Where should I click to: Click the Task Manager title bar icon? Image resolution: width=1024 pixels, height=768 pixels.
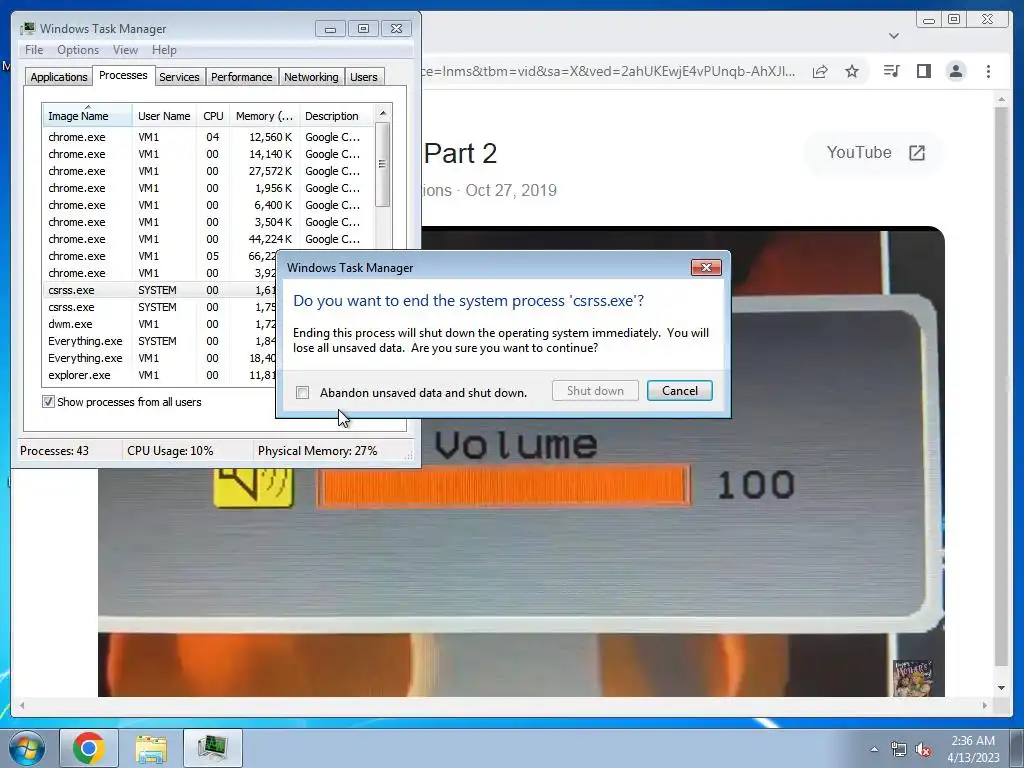point(27,28)
